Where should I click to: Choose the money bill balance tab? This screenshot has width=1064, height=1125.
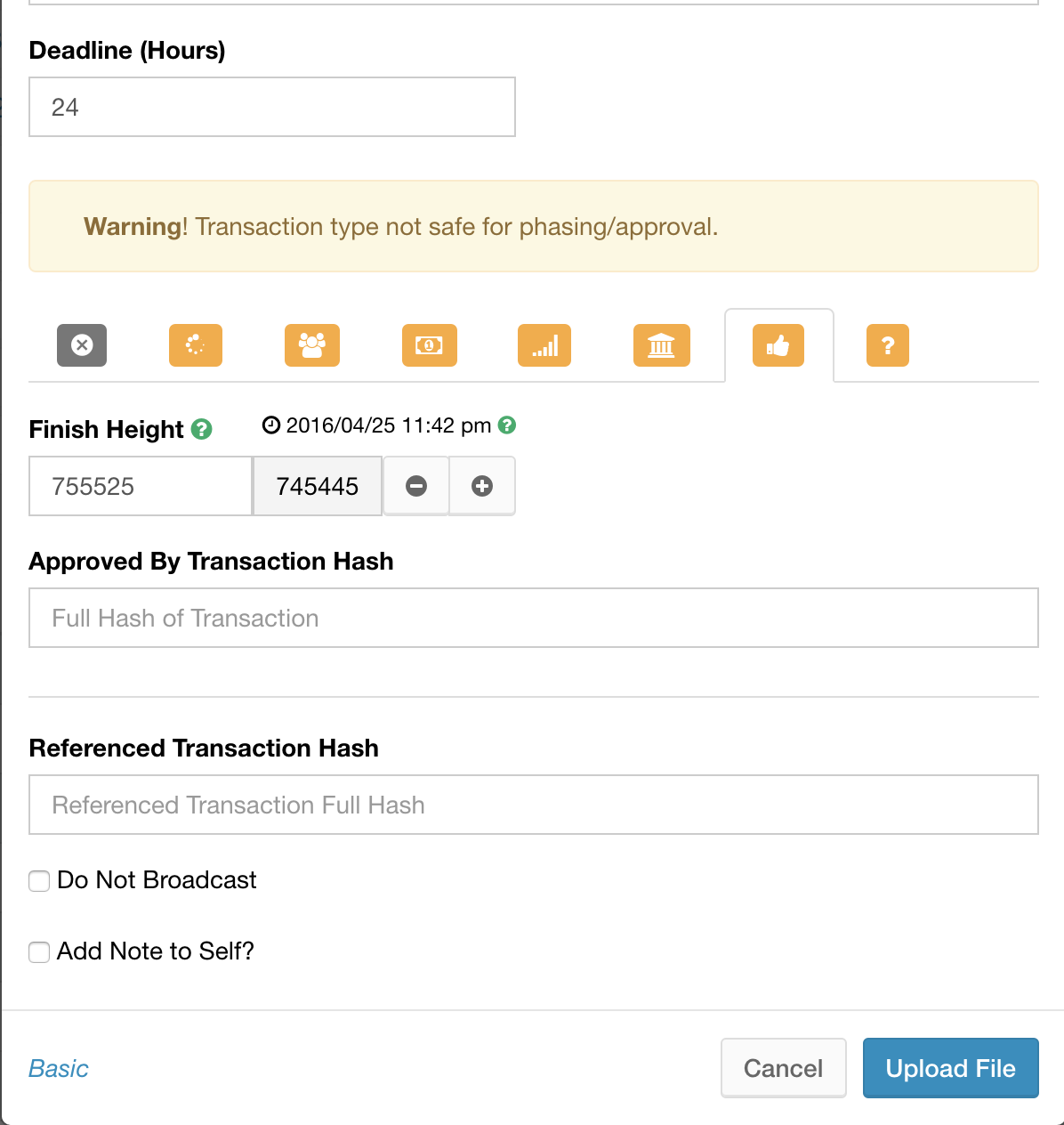coord(430,345)
